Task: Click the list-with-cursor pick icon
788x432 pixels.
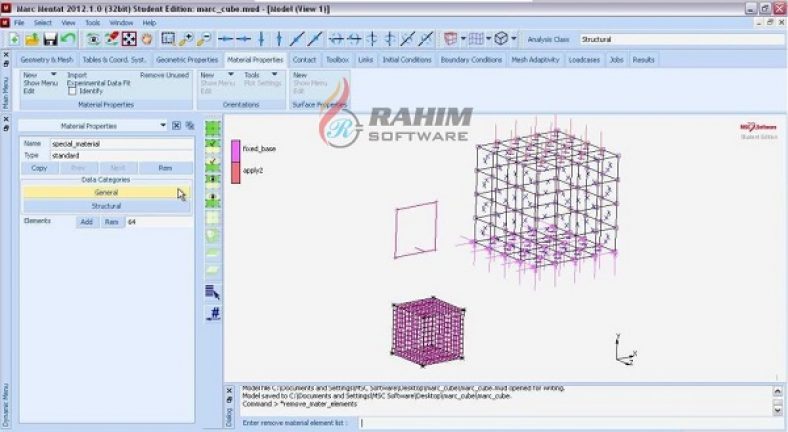Action: [213, 292]
